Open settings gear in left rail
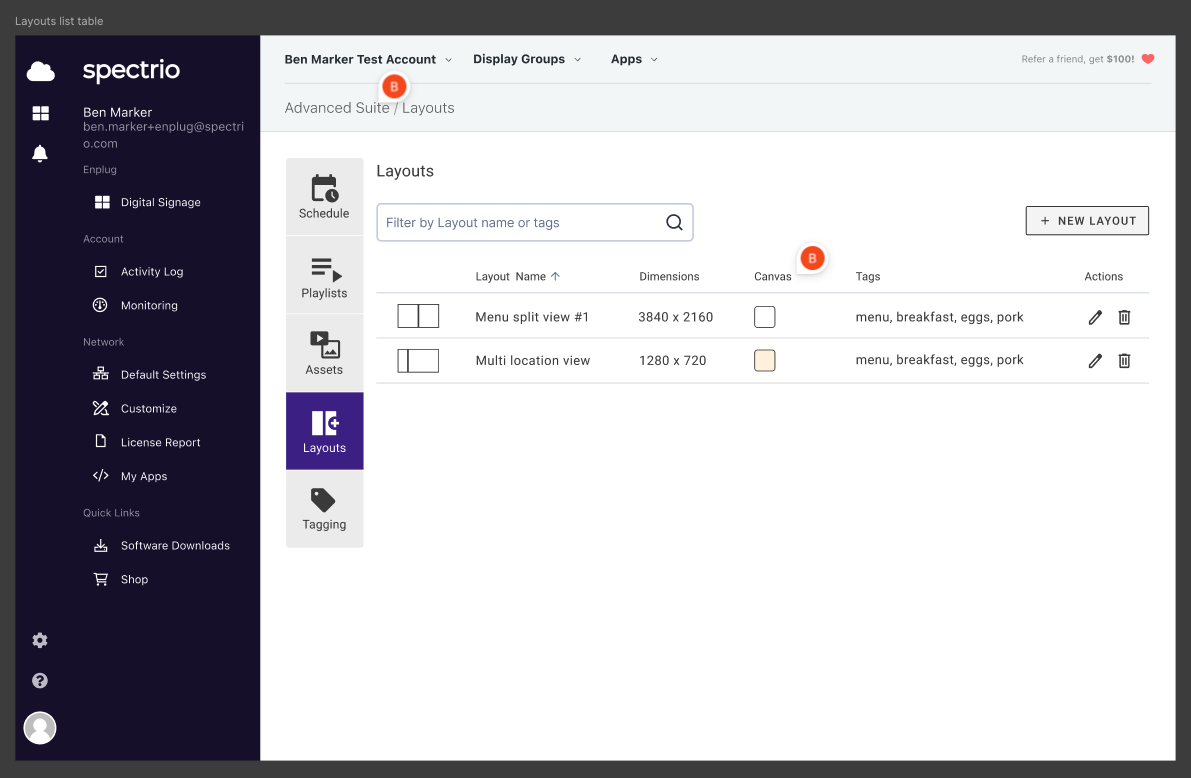 click(40, 641)
